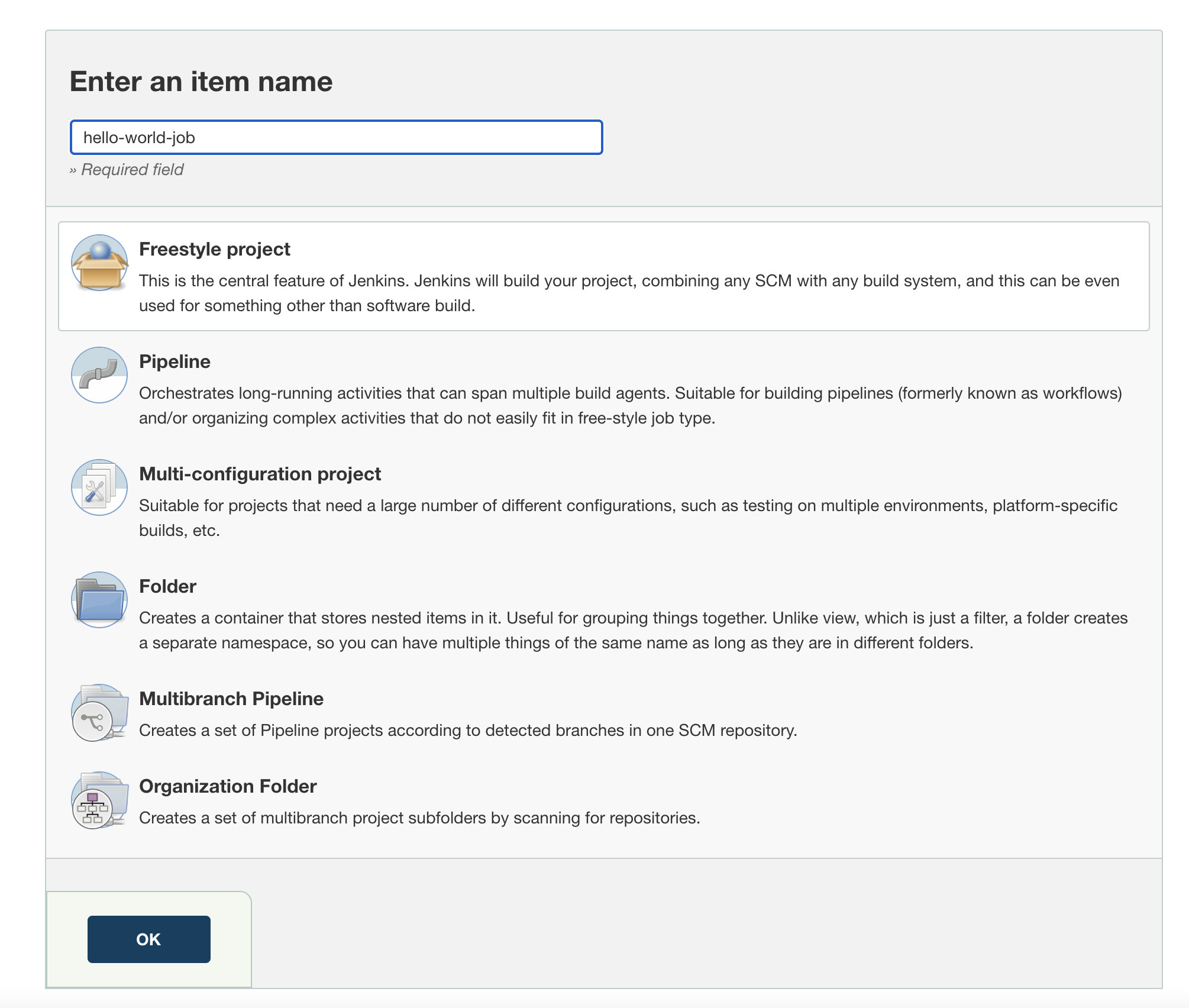This screenshot has height=1008, width=1189.
Task: Click the 'Enter an item name' heading
Action: coord(201,81)
